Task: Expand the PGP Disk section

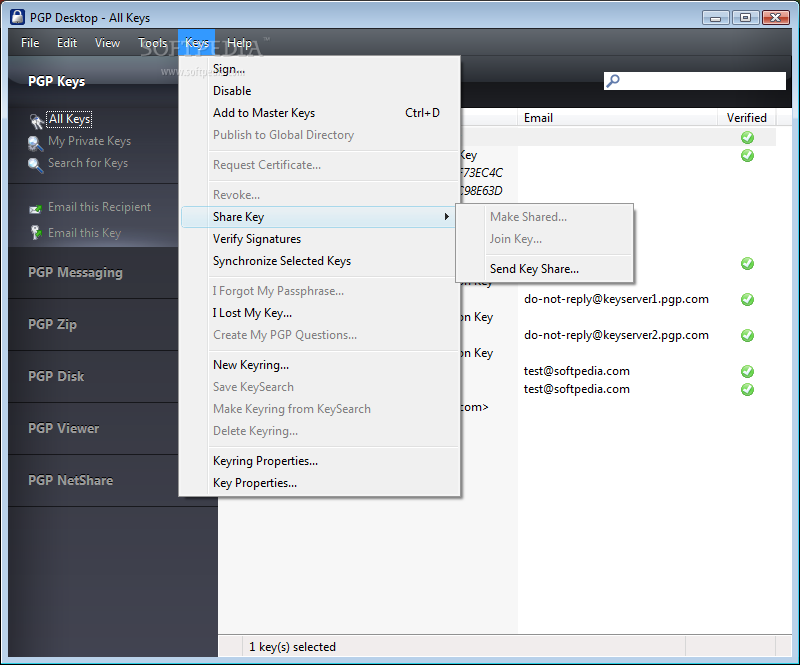Action: (93, 377)
